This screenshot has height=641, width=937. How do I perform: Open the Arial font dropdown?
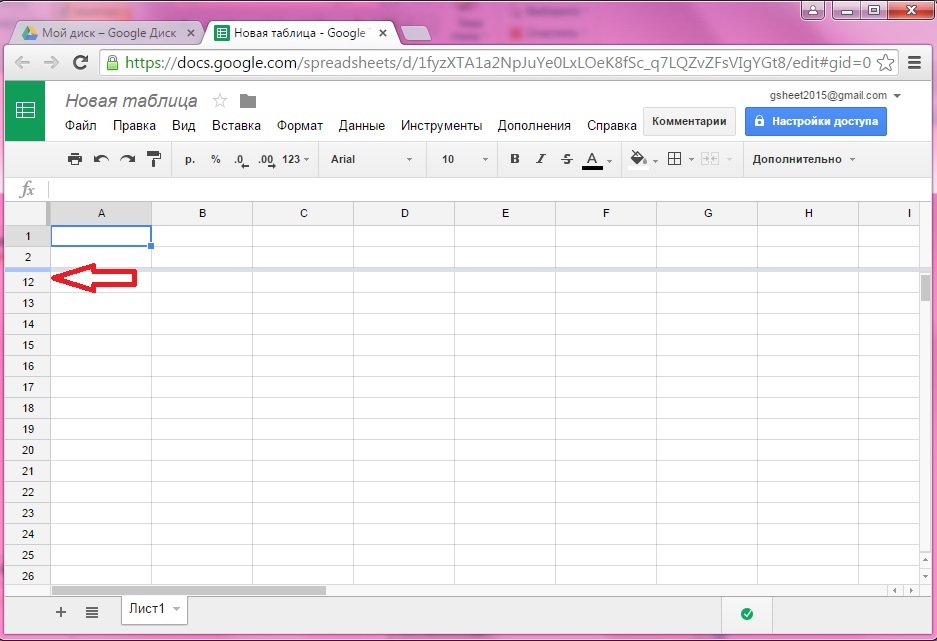click(x=372, y=159)
